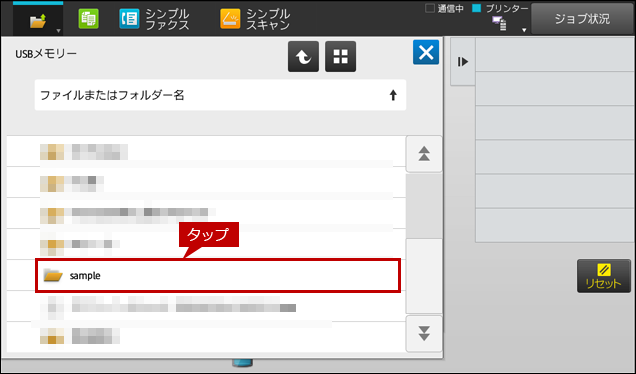Image resolution: width=636 pixels, height=374 pixels.
Task: Click the blue プリンター indicator box
Action: [x=477, y=8]
